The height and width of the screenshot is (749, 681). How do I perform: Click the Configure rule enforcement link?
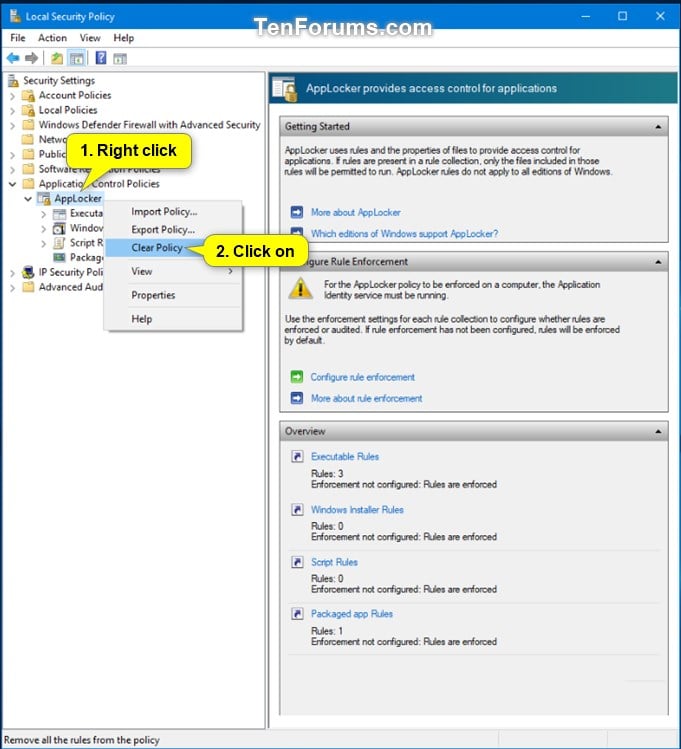point(362,377)
